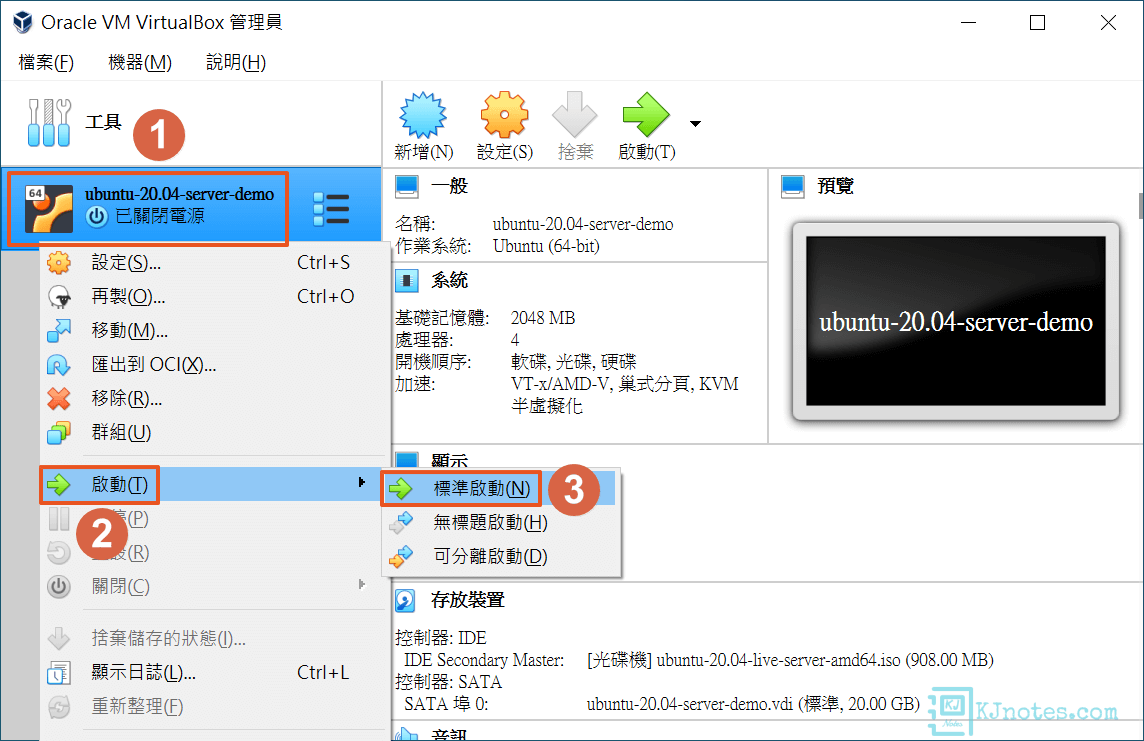Click the 捨棄 discard toolbar icon
The width and height of the screenshot is (1144, 741).
(x=575, y=115)
